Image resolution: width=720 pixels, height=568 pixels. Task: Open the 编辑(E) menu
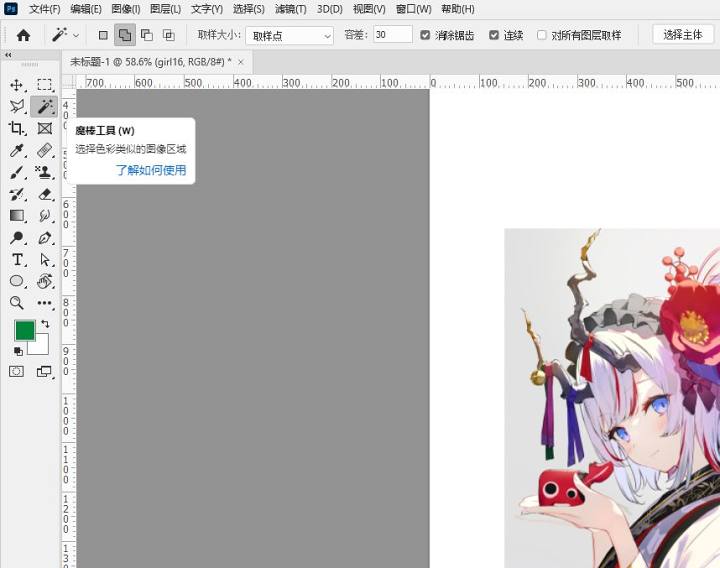[86, 9]
